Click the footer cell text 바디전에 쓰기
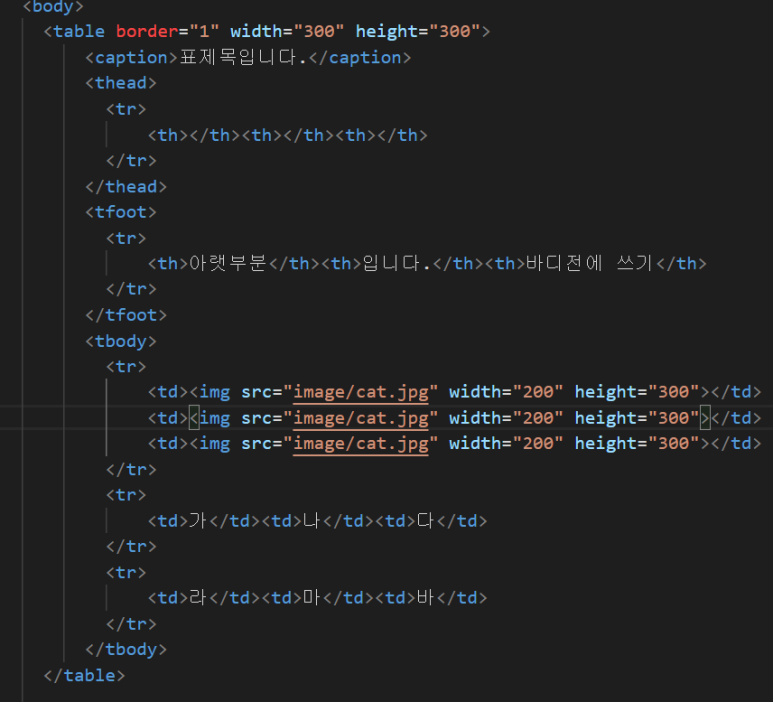 tap(589, 264)
